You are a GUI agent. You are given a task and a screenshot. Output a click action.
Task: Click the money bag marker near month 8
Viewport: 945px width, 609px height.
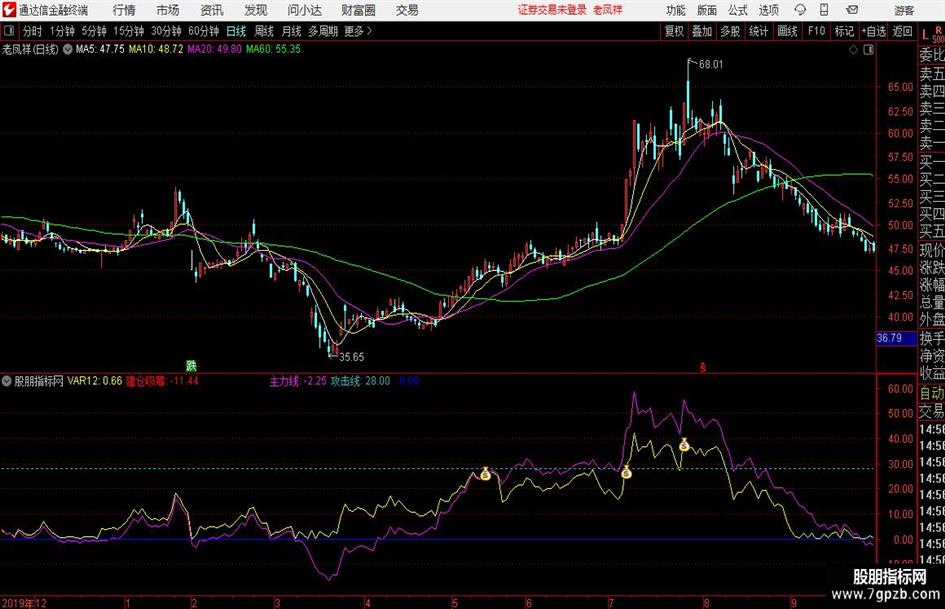tap(684, 444)
